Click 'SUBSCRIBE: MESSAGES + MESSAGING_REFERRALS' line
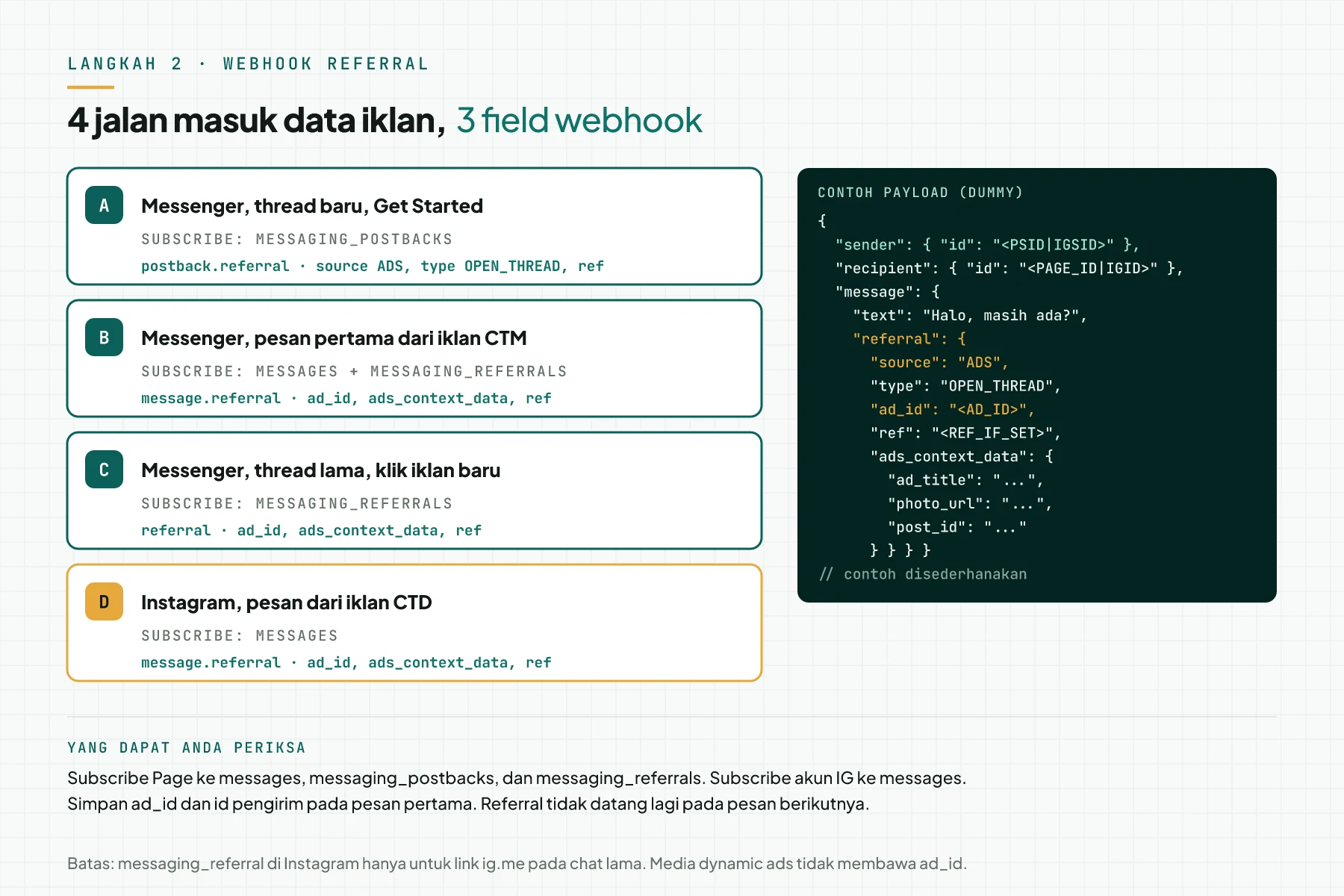 (354, 371)
